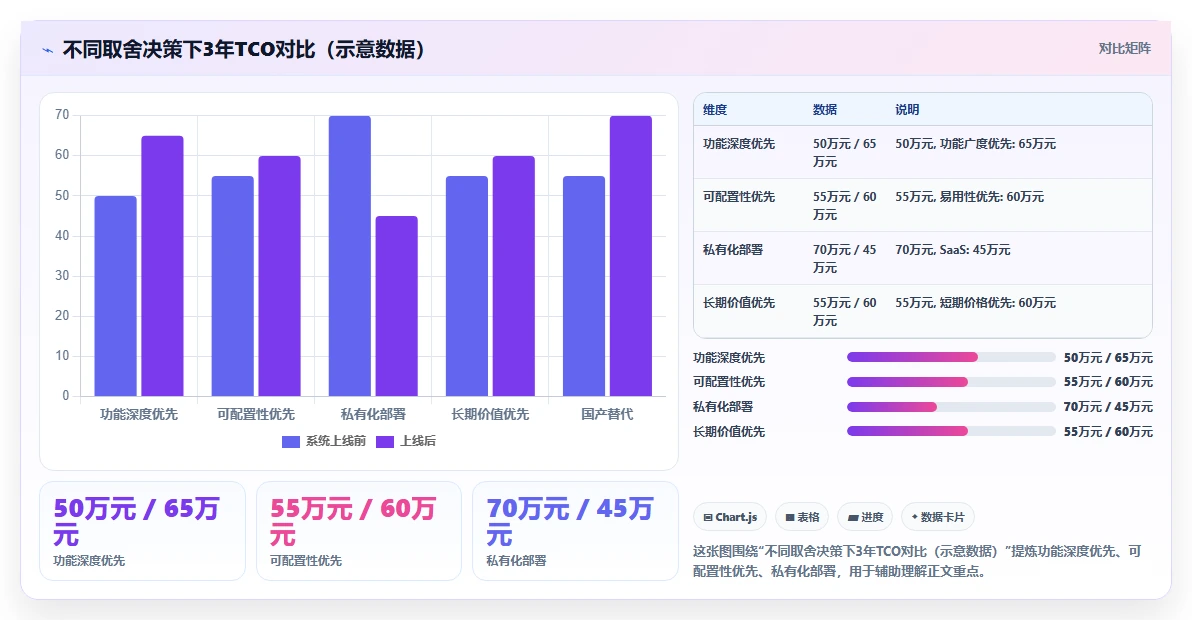Screen dimensions: 1192x620
Task: Toggle the 上线后 legend swatch
Action: click(x=385, y=441)
